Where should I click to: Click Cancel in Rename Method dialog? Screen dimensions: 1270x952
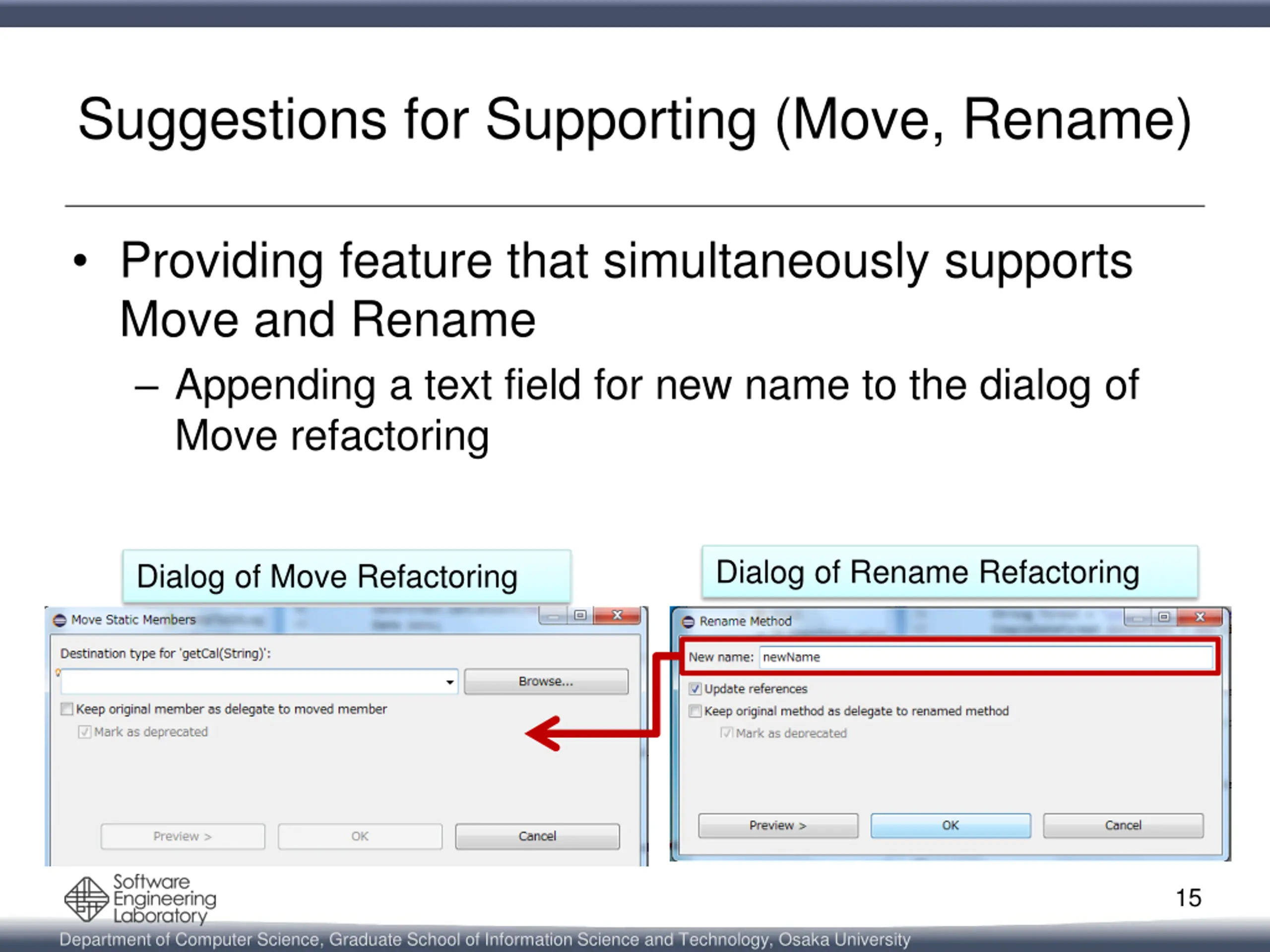click(x=1123, y=825)
